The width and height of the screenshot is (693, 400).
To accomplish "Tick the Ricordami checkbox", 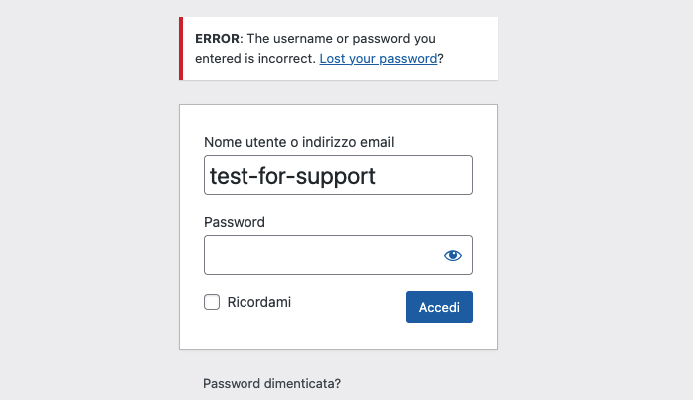I will coord(212,302).
